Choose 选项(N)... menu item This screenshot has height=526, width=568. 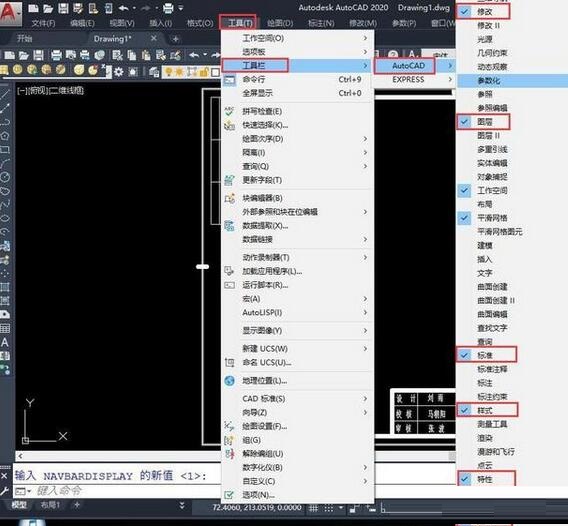point(298,495)
